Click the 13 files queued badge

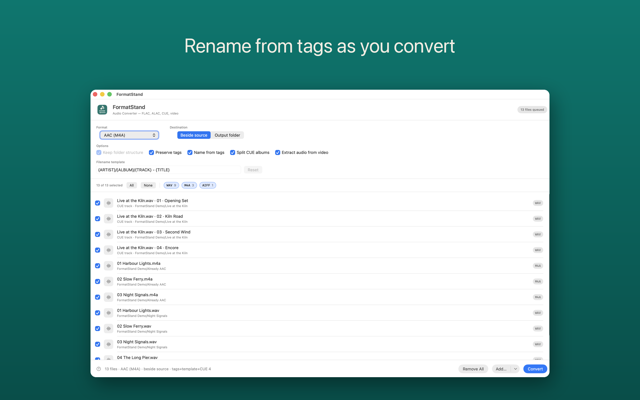click(x=532, y=110)
